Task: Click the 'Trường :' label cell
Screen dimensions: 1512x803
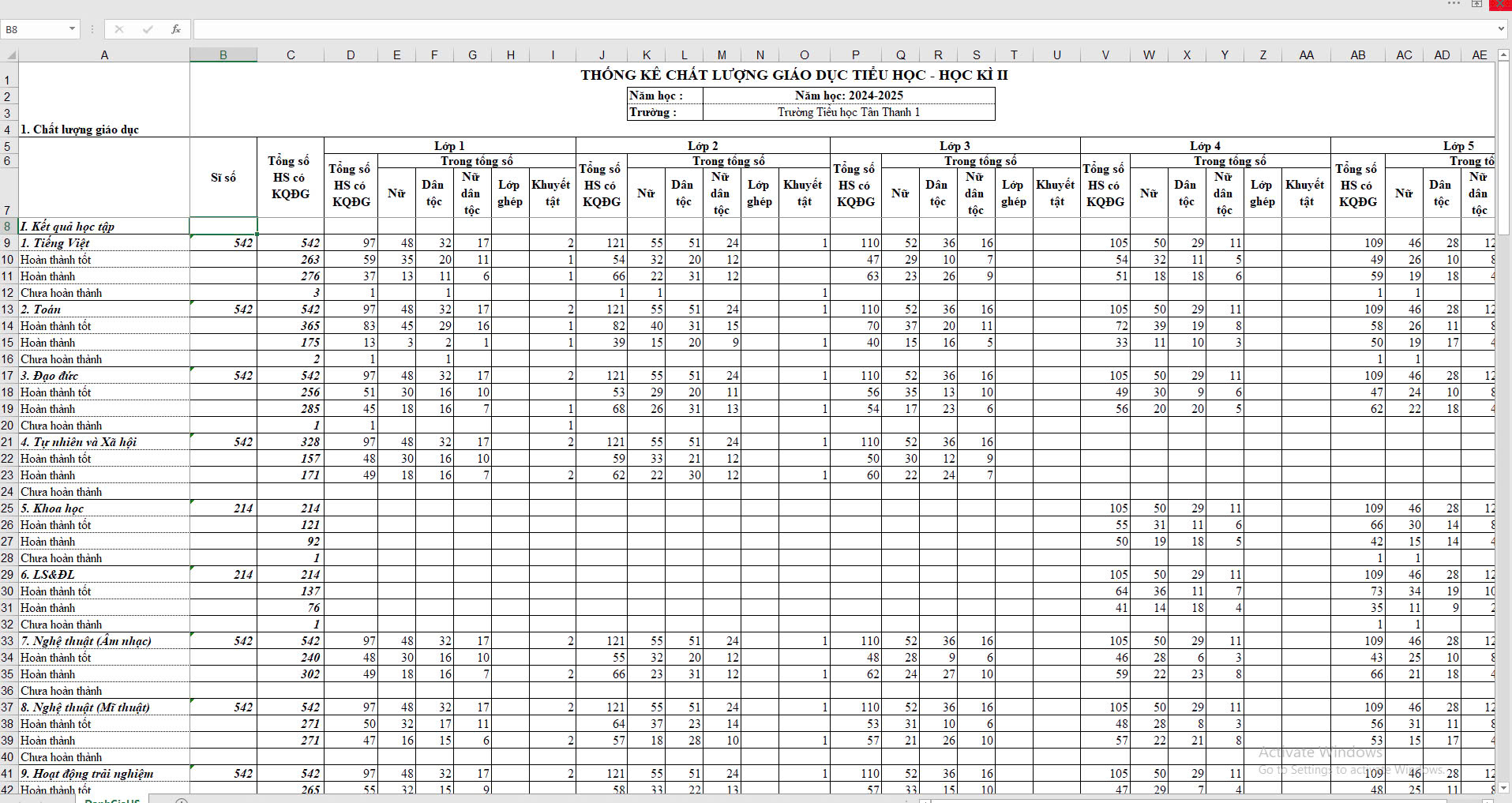Action: [x=665, y=112]
